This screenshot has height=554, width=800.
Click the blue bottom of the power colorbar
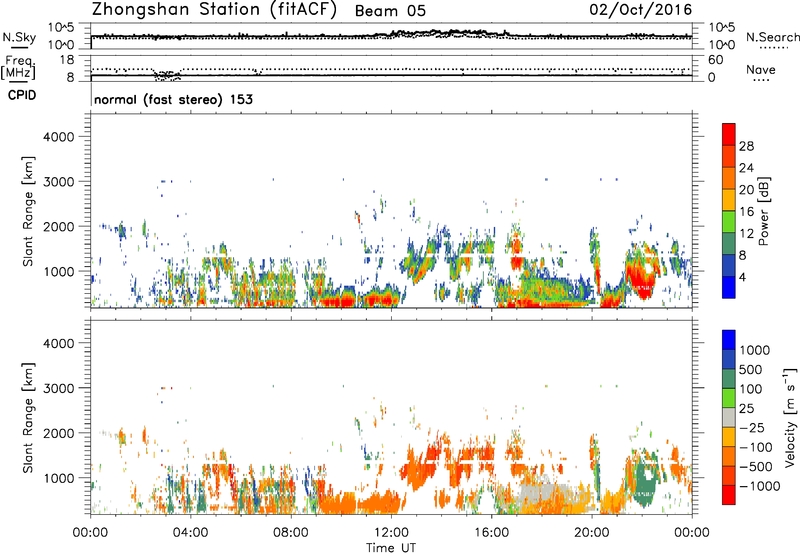(x=729, y=287)
